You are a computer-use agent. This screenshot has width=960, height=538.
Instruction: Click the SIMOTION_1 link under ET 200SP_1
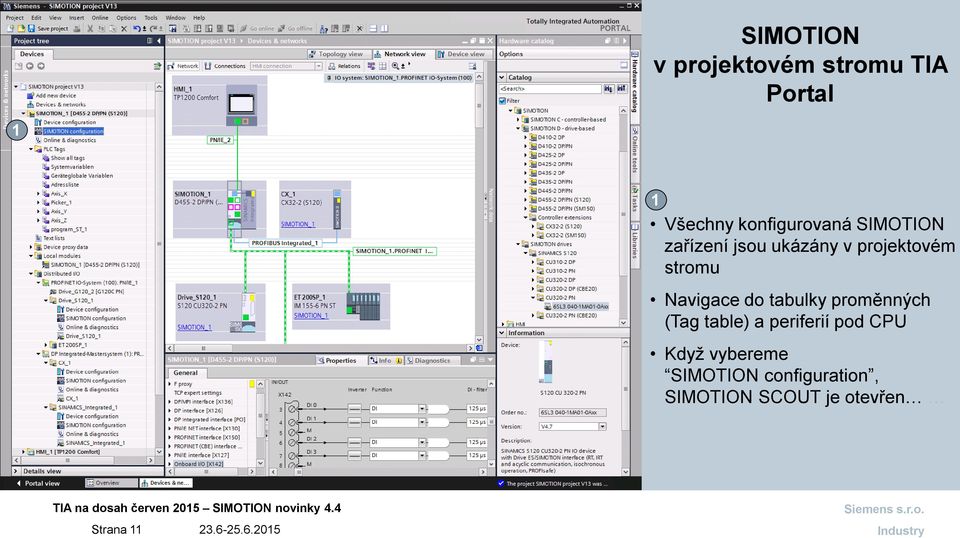310,316
